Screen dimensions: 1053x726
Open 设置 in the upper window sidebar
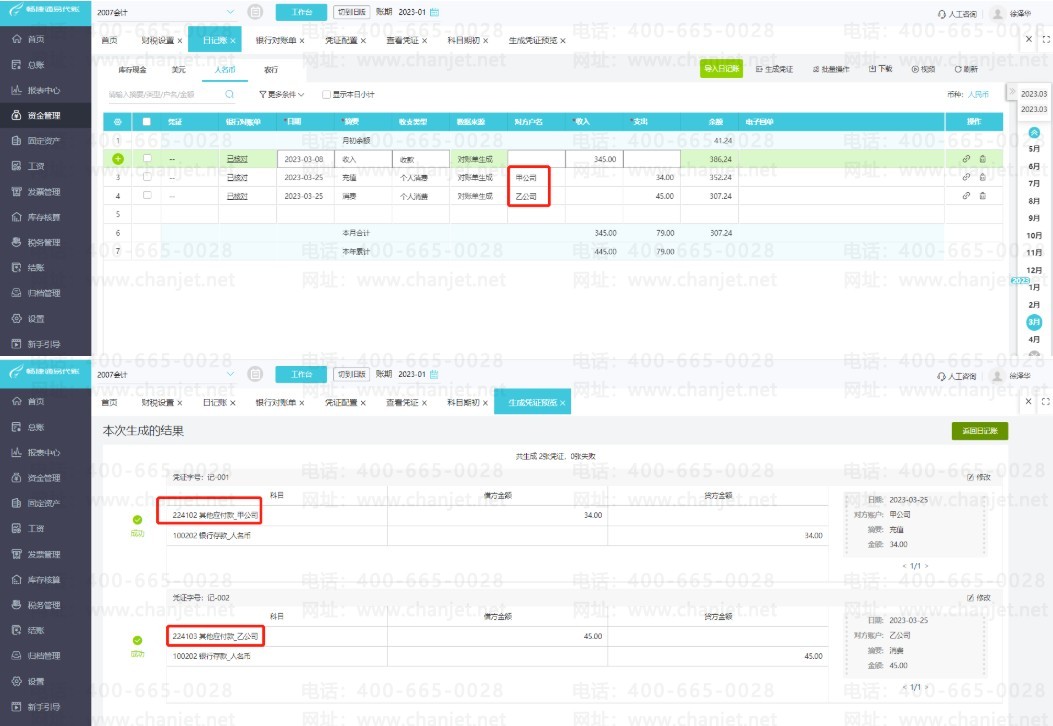[36, 319]
